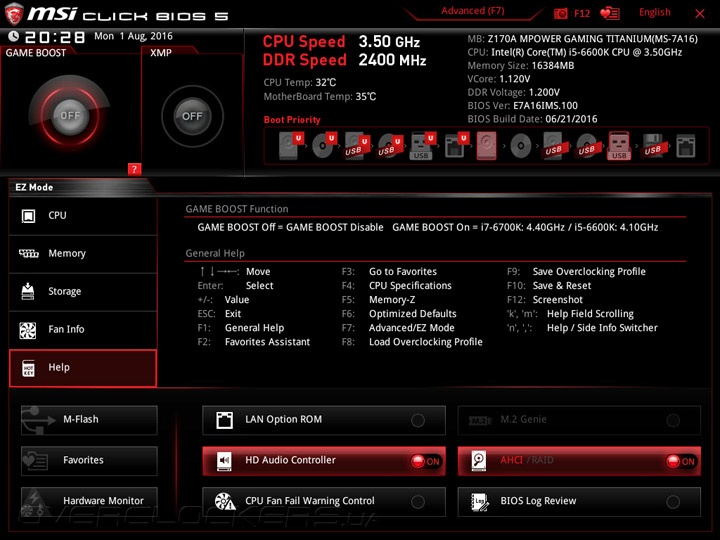The image size is (720, 540).
Task: Open the Fan Info section
Action: (83, 329)
